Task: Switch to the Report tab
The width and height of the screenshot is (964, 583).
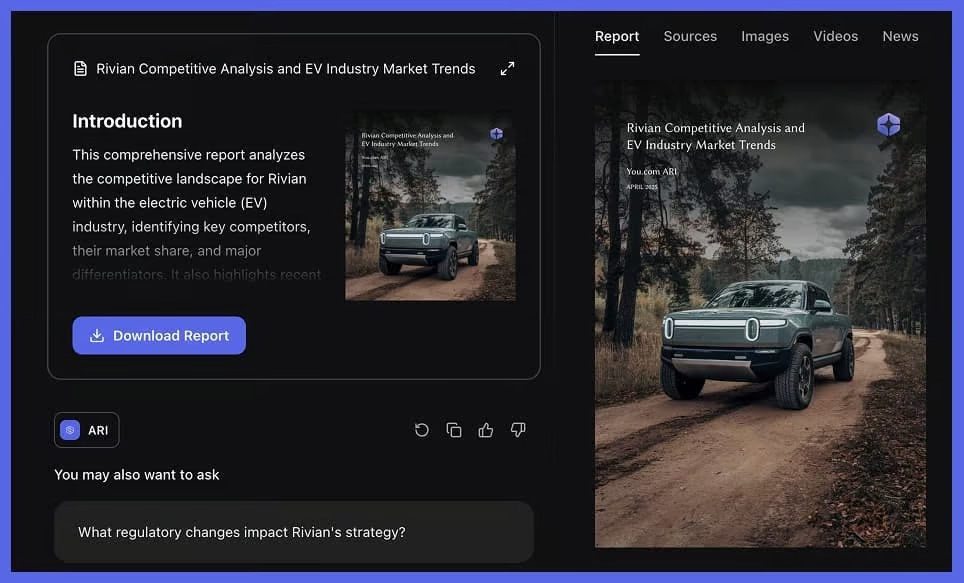Action: tap(617, 36)
